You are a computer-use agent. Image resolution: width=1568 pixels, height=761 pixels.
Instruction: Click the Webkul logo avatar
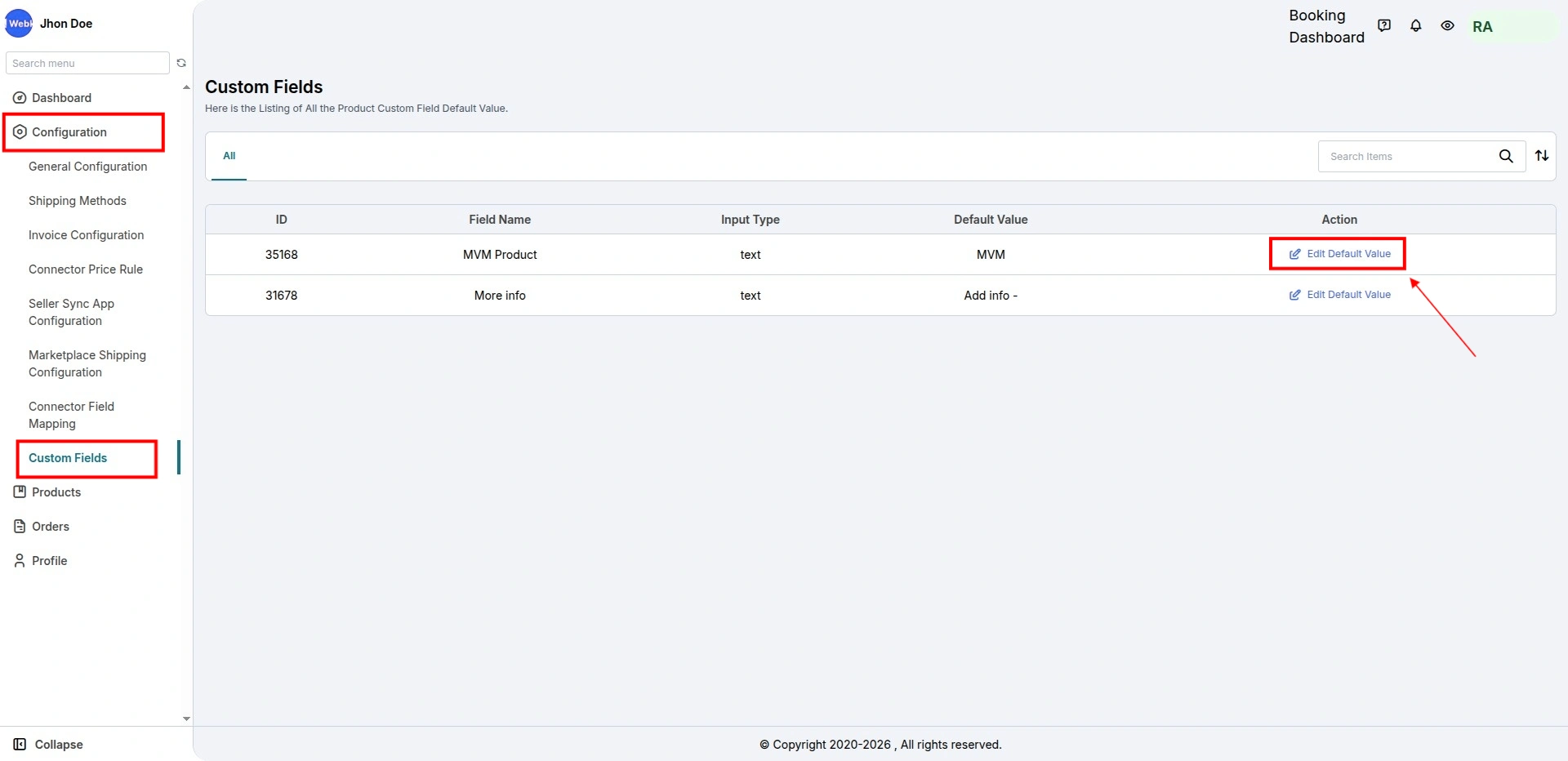tap(19, 24)
